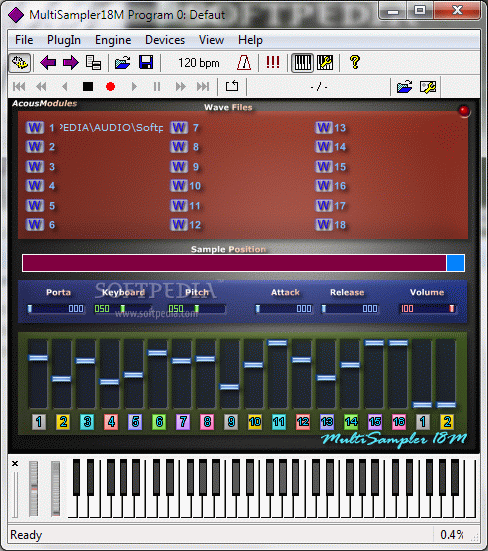Open player file with transport folder icon
Screen dimensions: 488x551
(405, 87)
